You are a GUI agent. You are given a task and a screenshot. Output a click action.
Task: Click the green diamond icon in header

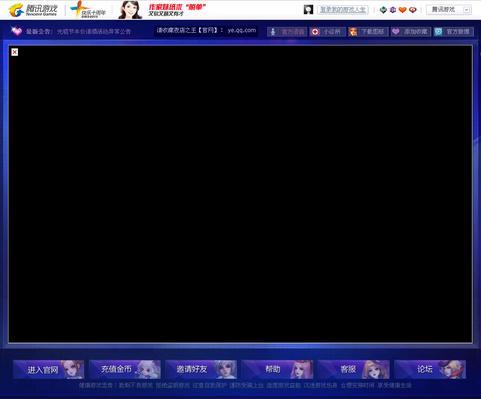(383, 10)
